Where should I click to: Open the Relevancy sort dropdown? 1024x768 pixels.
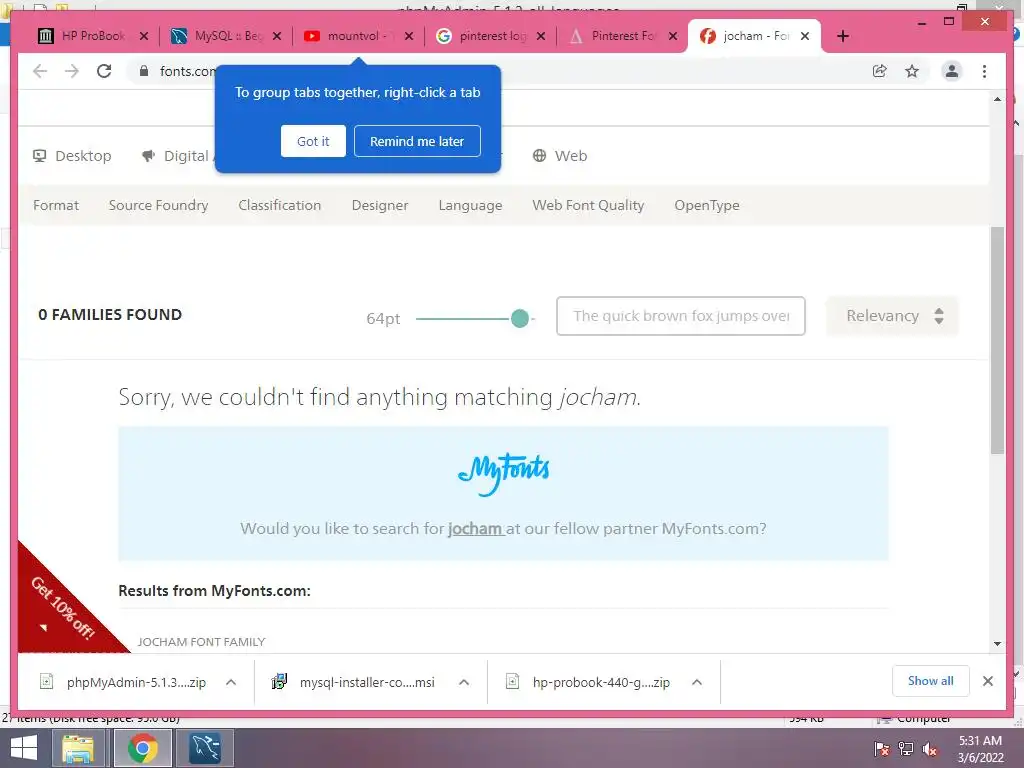[x=892, y=316]
